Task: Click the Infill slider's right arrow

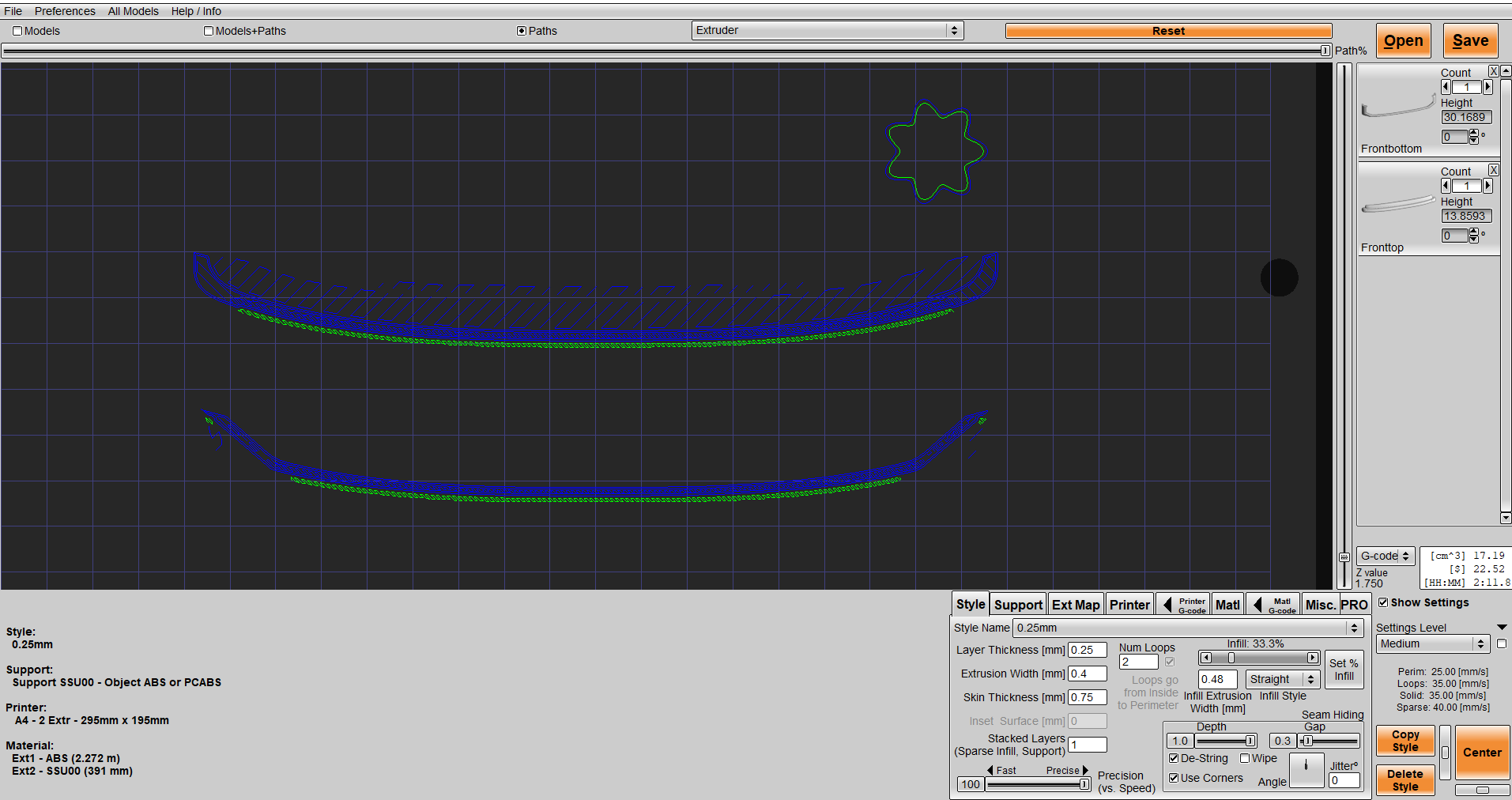Action: [x=1312, y=658]
